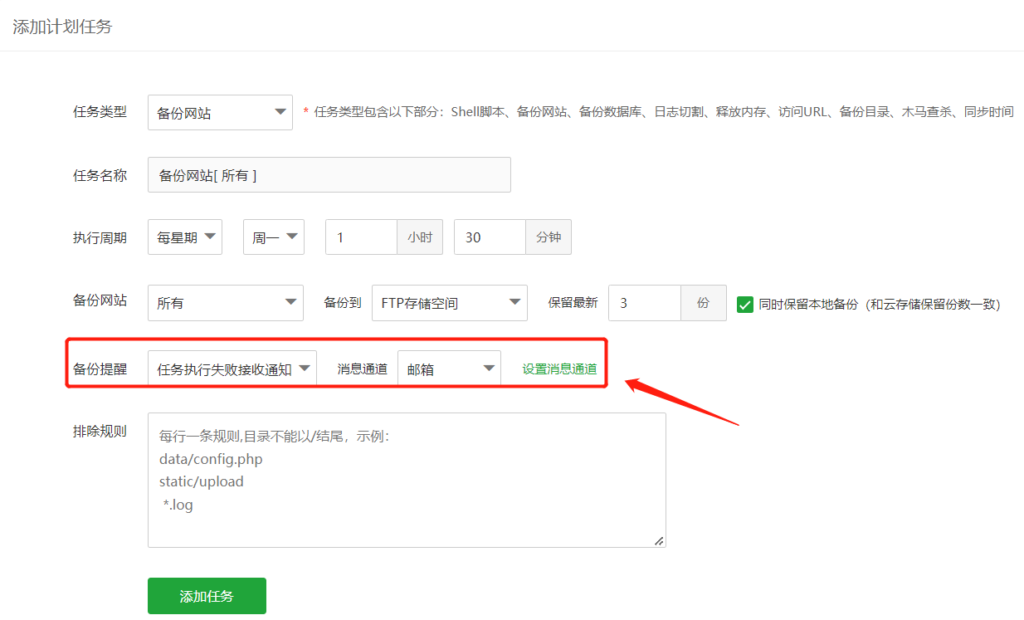Click the 排除规则 label
Screen dimensions: 1024x620
[99, 431]
